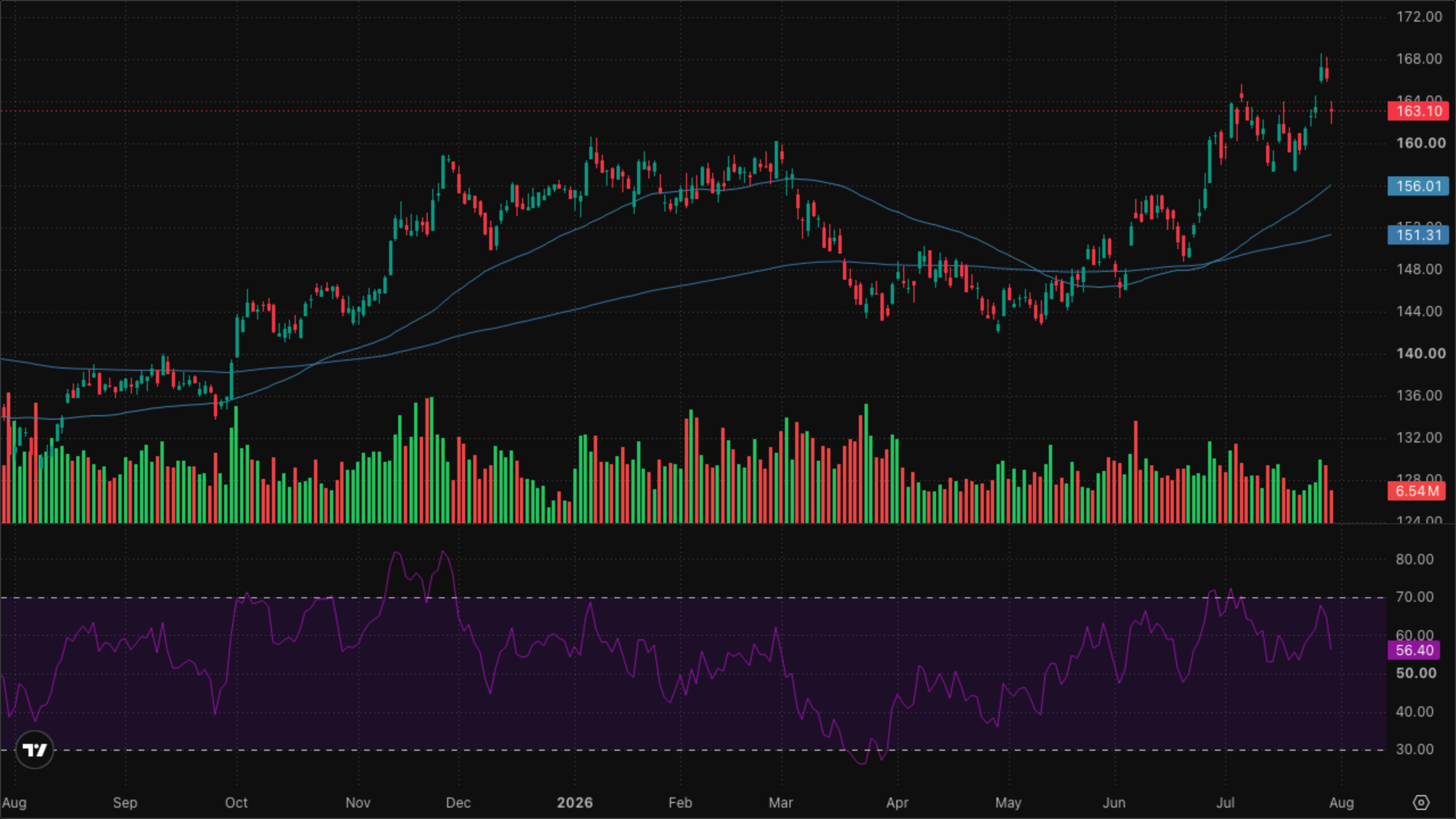Screen dimensions: 1456x819
Task: Select the 140.00 price scale value
Action: [1421, 353]
